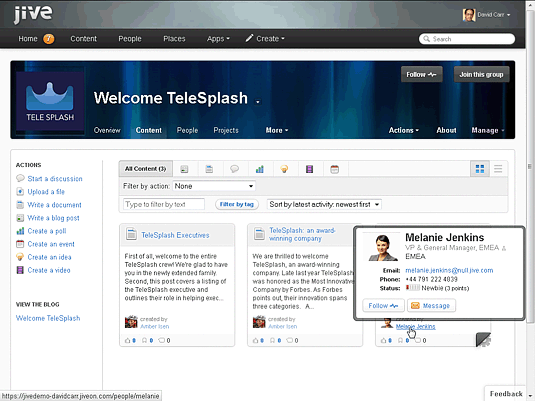Click Create a video action
This screenshot has height=401, width=535.
pos(49,270)
